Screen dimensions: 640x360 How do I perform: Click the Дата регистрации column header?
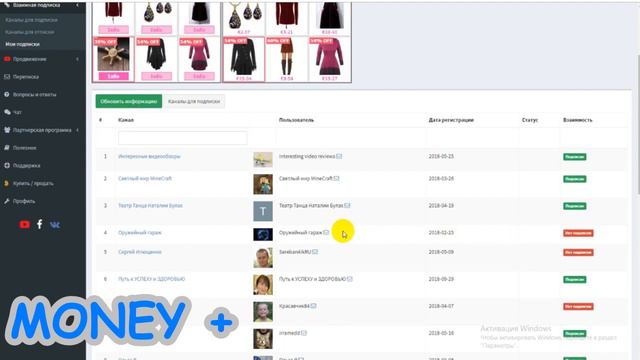point(451,120)
